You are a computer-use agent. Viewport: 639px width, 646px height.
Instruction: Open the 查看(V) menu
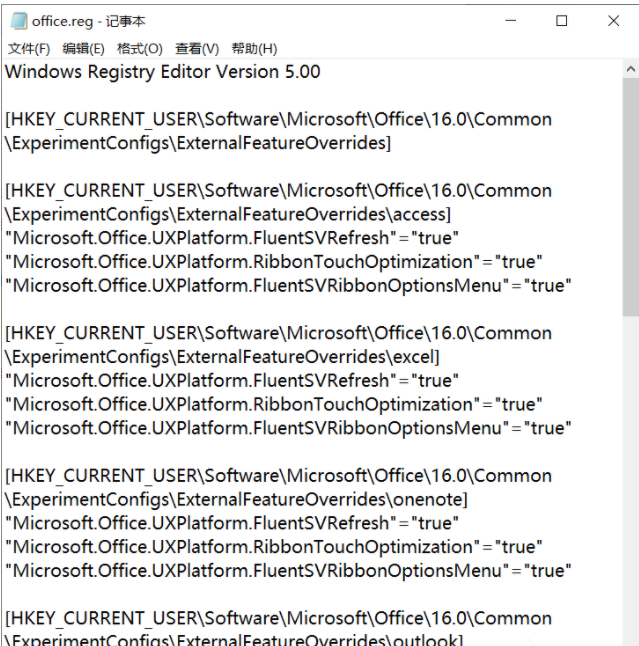(197, 49)
